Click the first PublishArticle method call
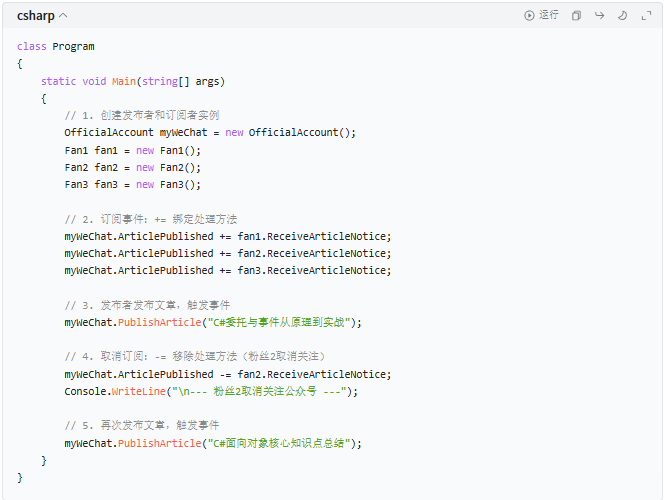The height and width of the screenshot is (500, 664). pyautogui.click(x=158, y=322)
